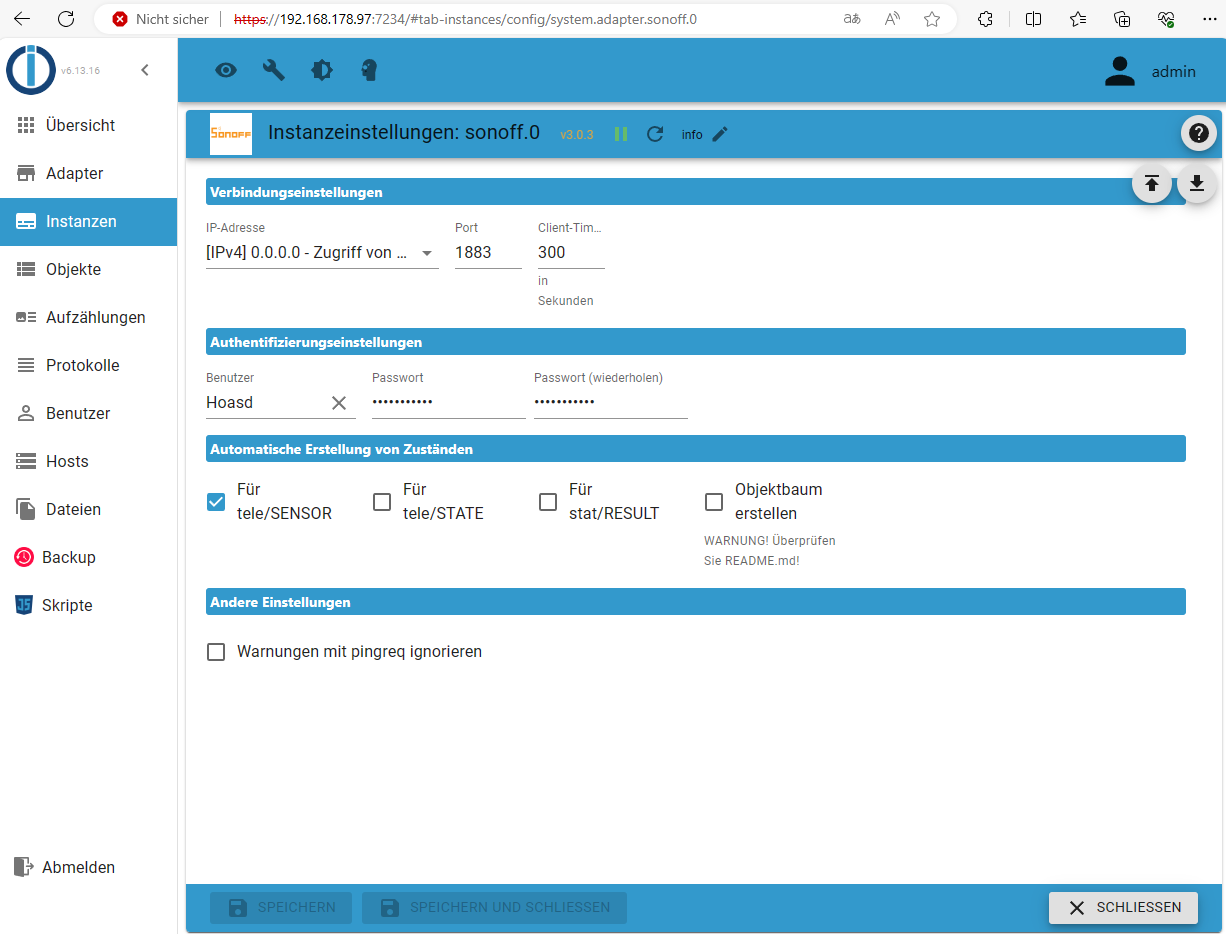This screenshot has height=934, width=1226.
Task: Open the IP-Adresse dropdown
Action: coord(322,253)
